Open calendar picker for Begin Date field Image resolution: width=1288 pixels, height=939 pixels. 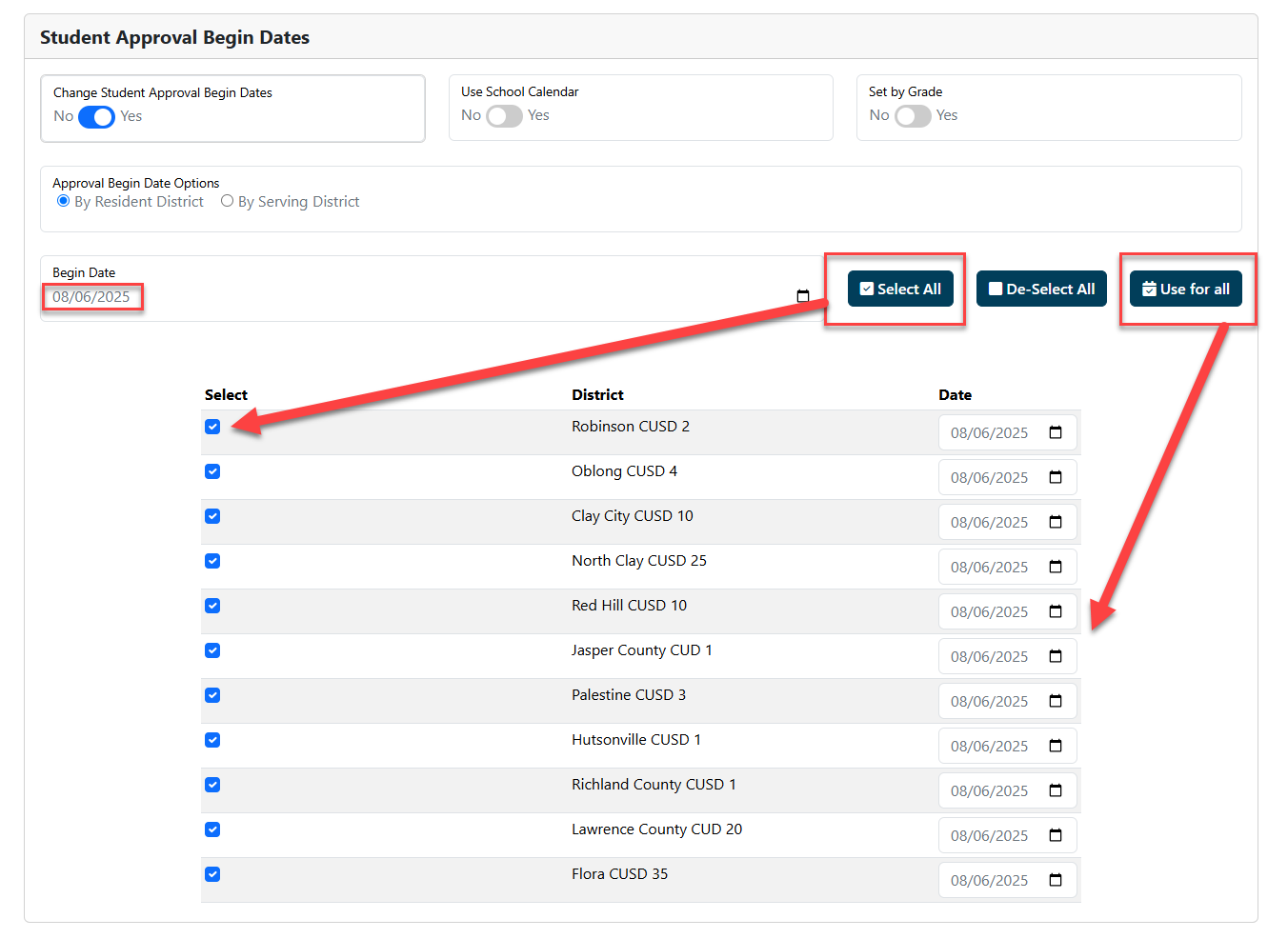click(x=803, y=296)
